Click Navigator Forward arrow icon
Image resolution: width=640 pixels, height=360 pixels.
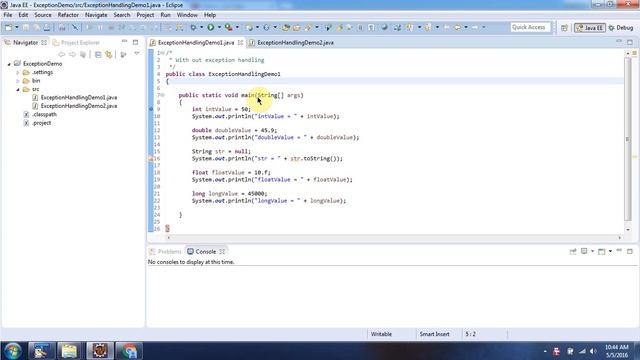[x=72, y=54]
